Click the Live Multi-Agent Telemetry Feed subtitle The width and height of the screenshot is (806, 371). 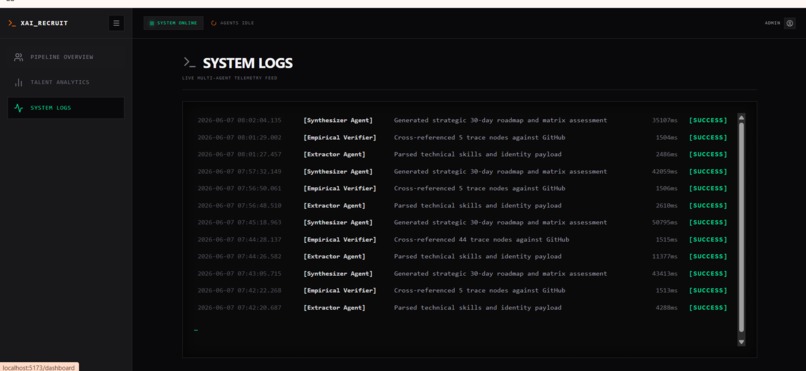(229, 78)
